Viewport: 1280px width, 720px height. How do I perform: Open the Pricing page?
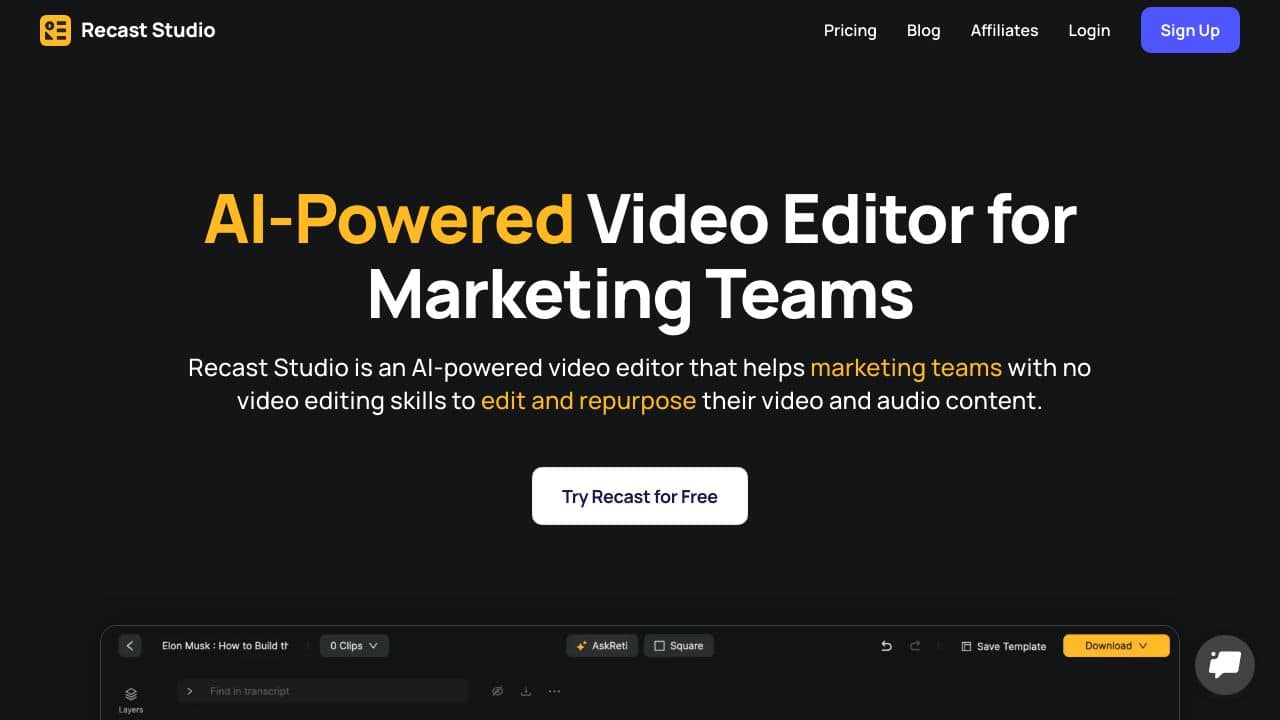850,30
